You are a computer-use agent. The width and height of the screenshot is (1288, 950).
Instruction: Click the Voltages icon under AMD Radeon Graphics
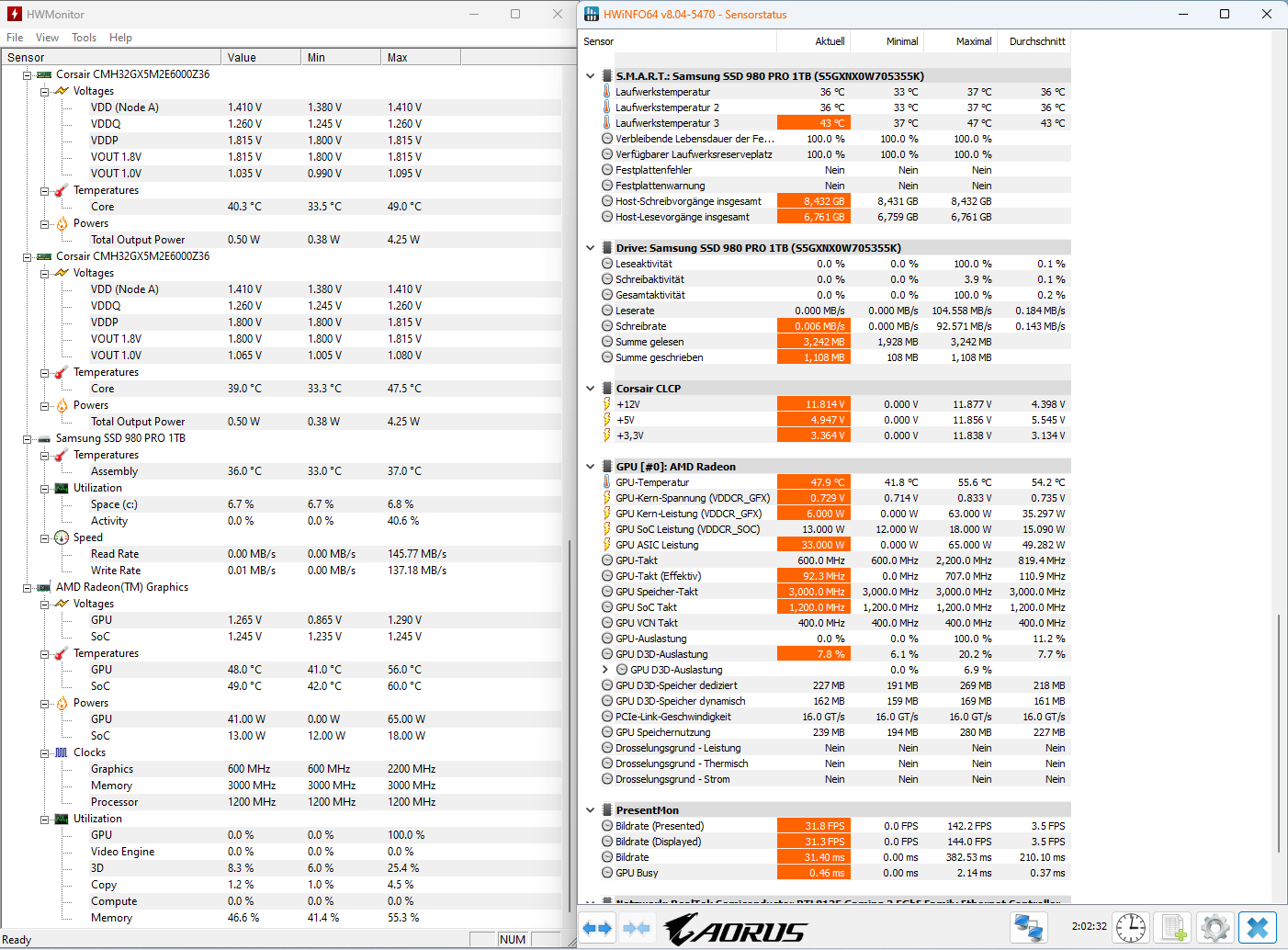pos(62,604)
